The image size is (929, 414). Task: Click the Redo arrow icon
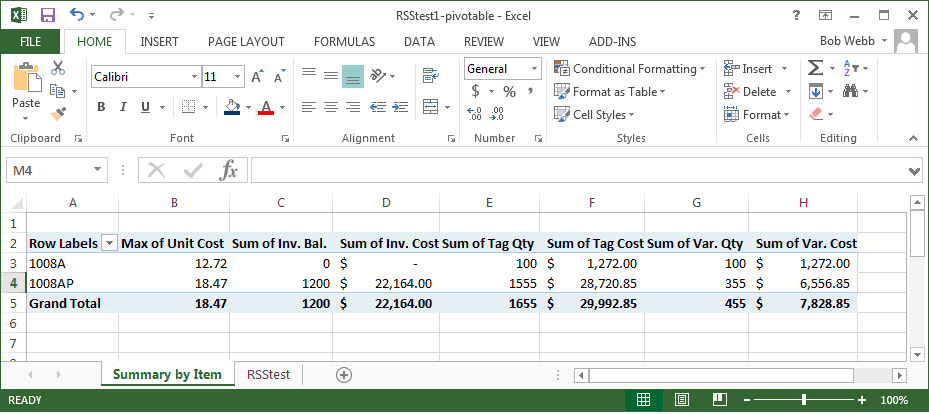(x=117, y=14)
